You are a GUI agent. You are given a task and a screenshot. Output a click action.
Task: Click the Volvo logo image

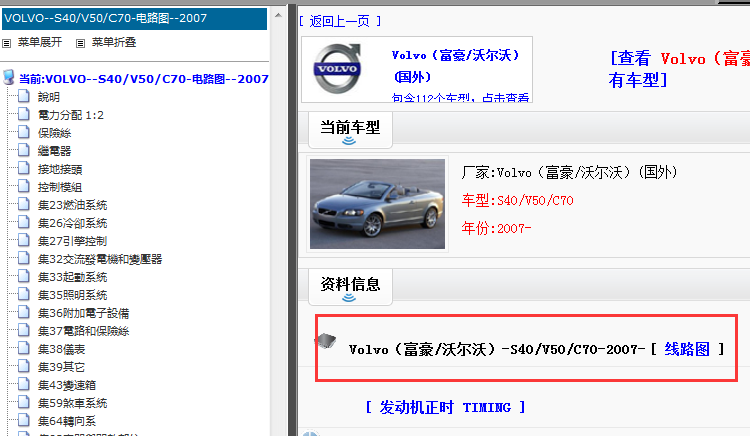click(337, 68)
